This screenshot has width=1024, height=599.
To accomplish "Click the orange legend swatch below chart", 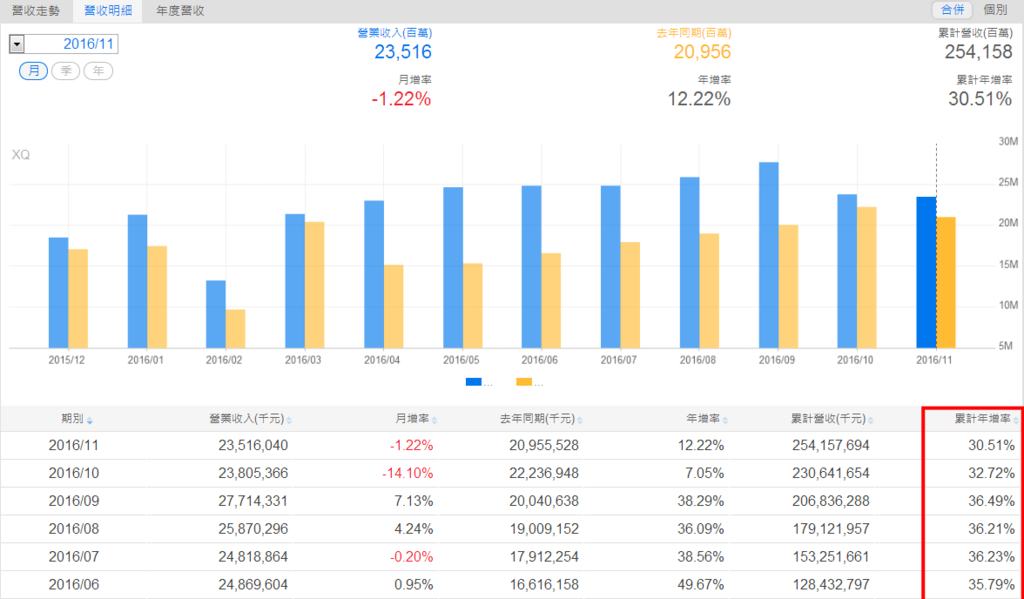I will [x=524, y=382].
